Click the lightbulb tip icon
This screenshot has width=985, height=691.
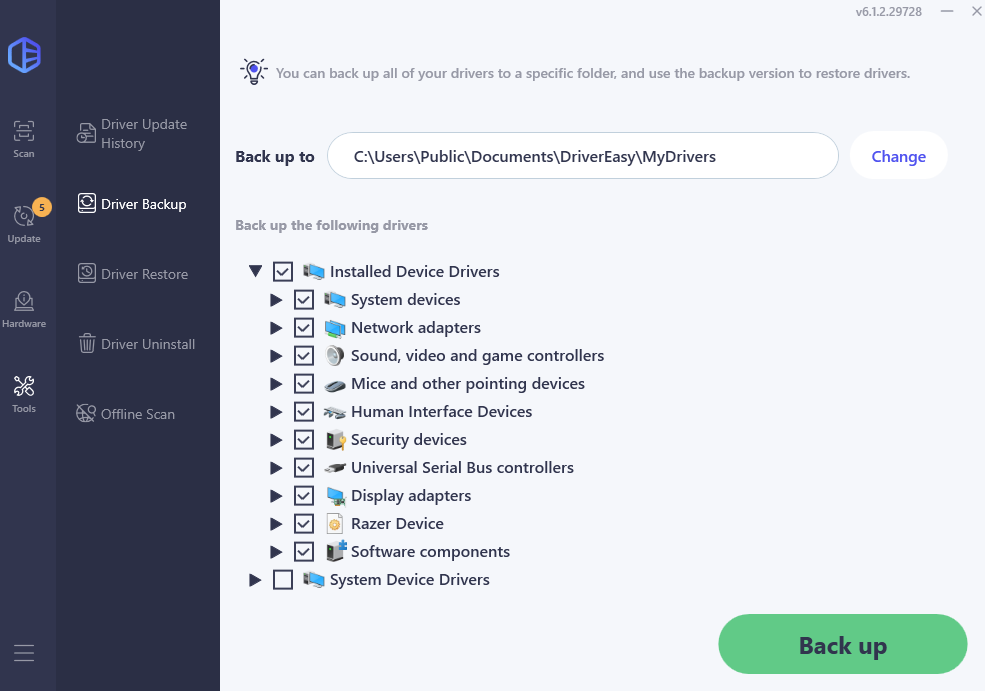coord(254,72)
